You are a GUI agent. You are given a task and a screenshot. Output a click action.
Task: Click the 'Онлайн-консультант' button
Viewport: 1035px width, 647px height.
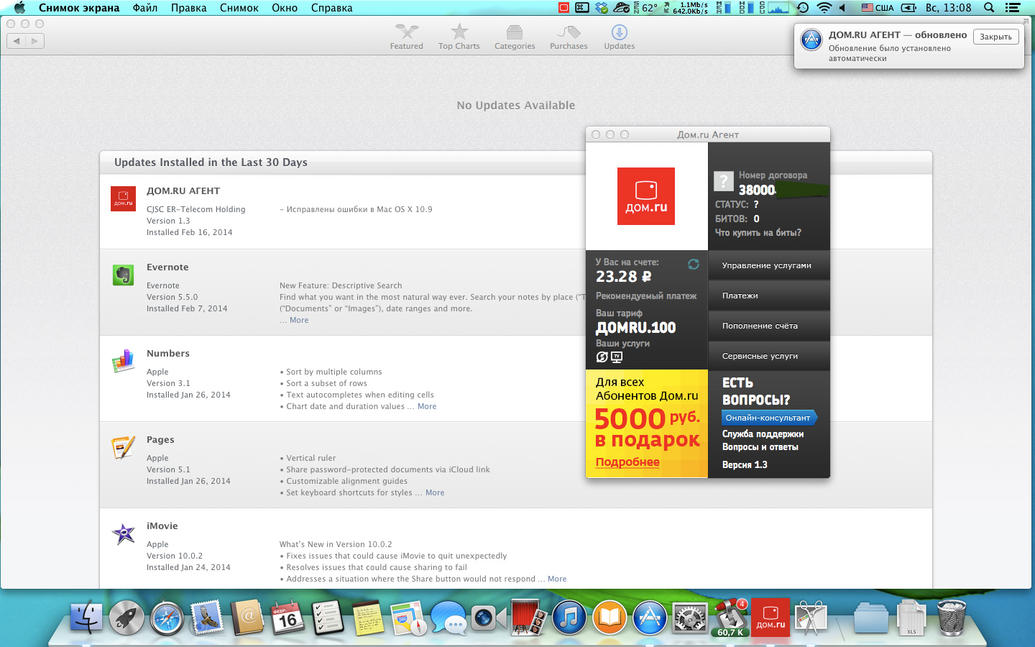(x=768, y=418)
